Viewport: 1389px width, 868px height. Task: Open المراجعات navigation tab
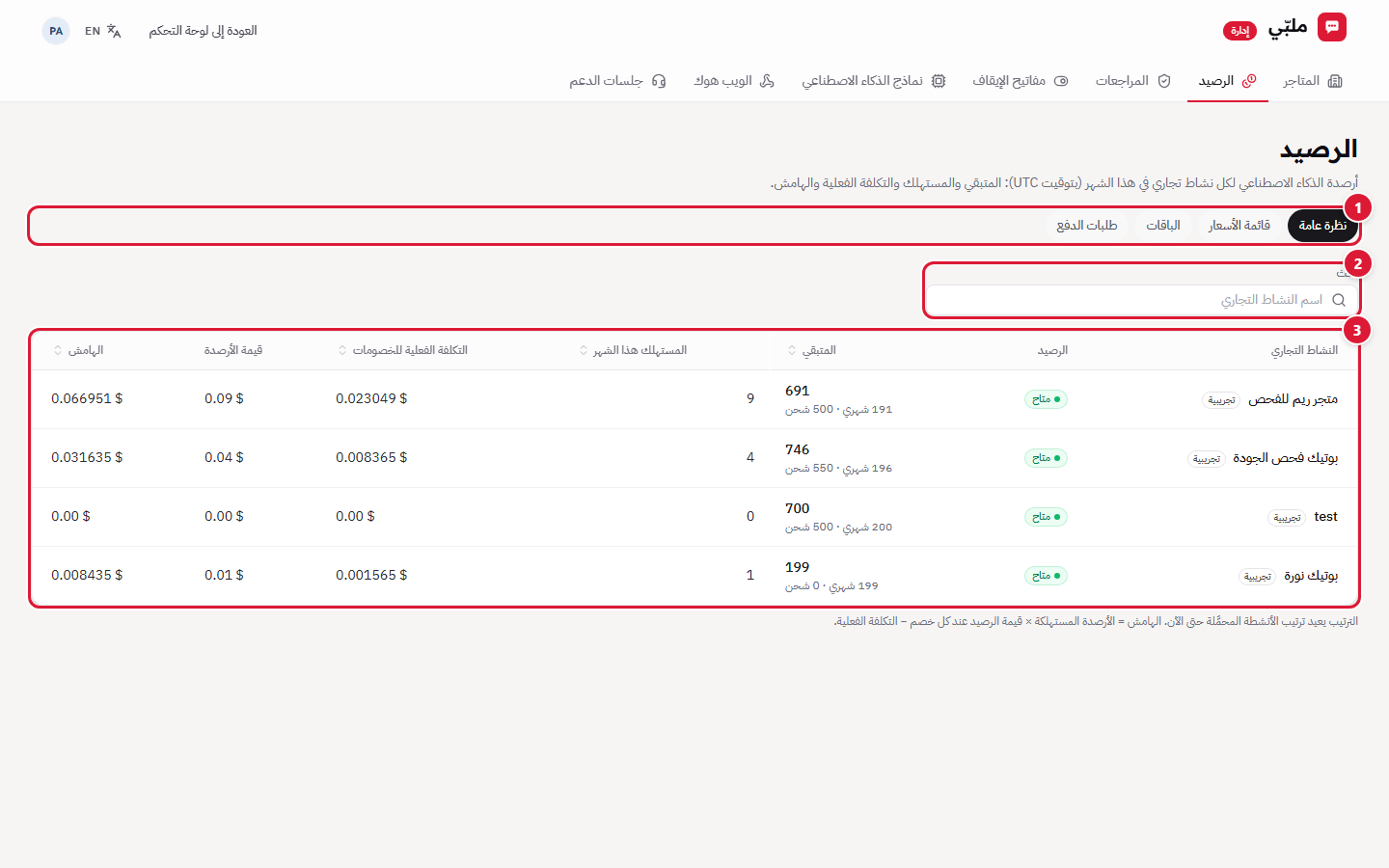click(1133, 81)
